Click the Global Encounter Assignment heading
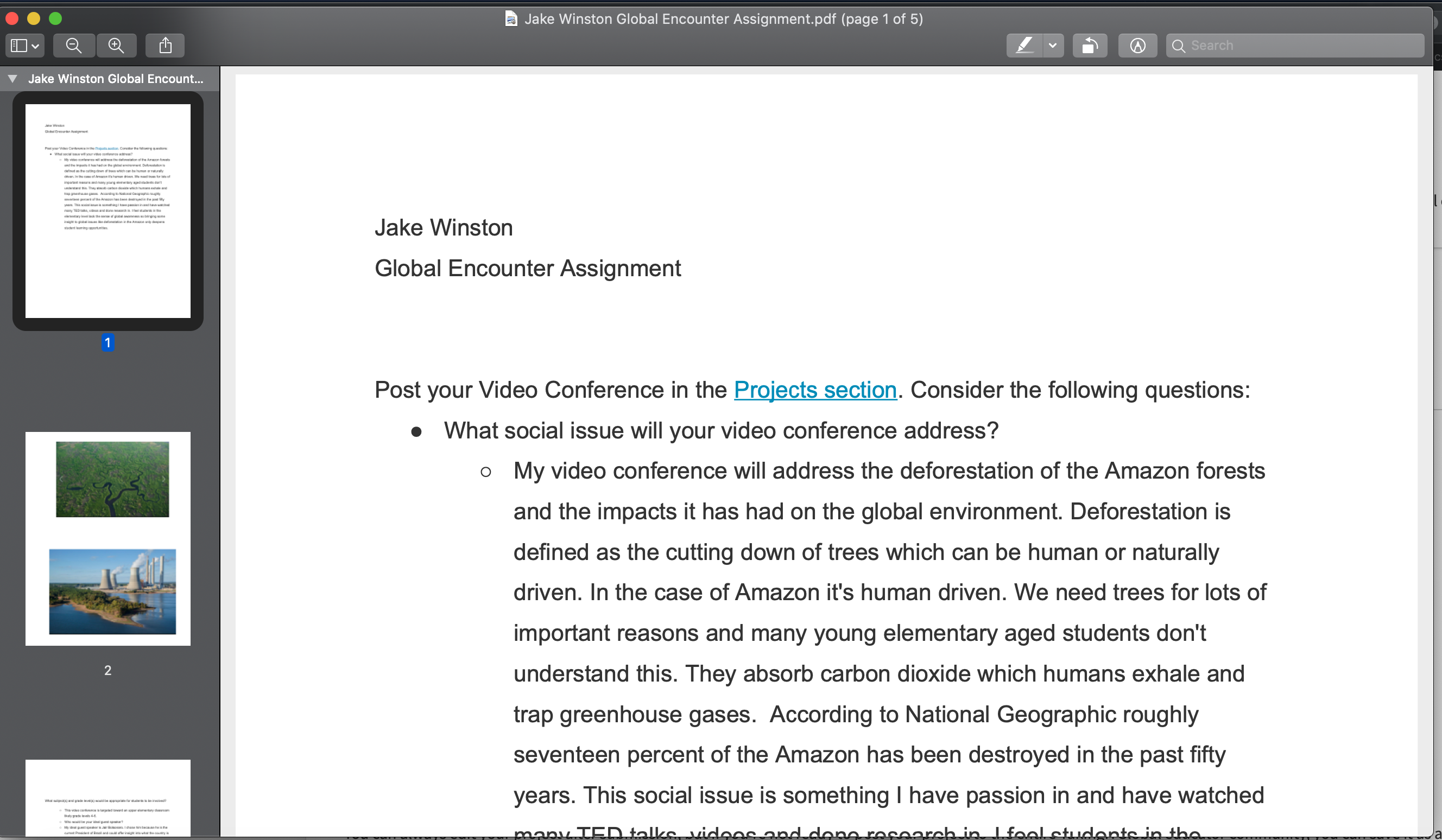This screenshot has width=1442, height=840. [x=528, y=268]
